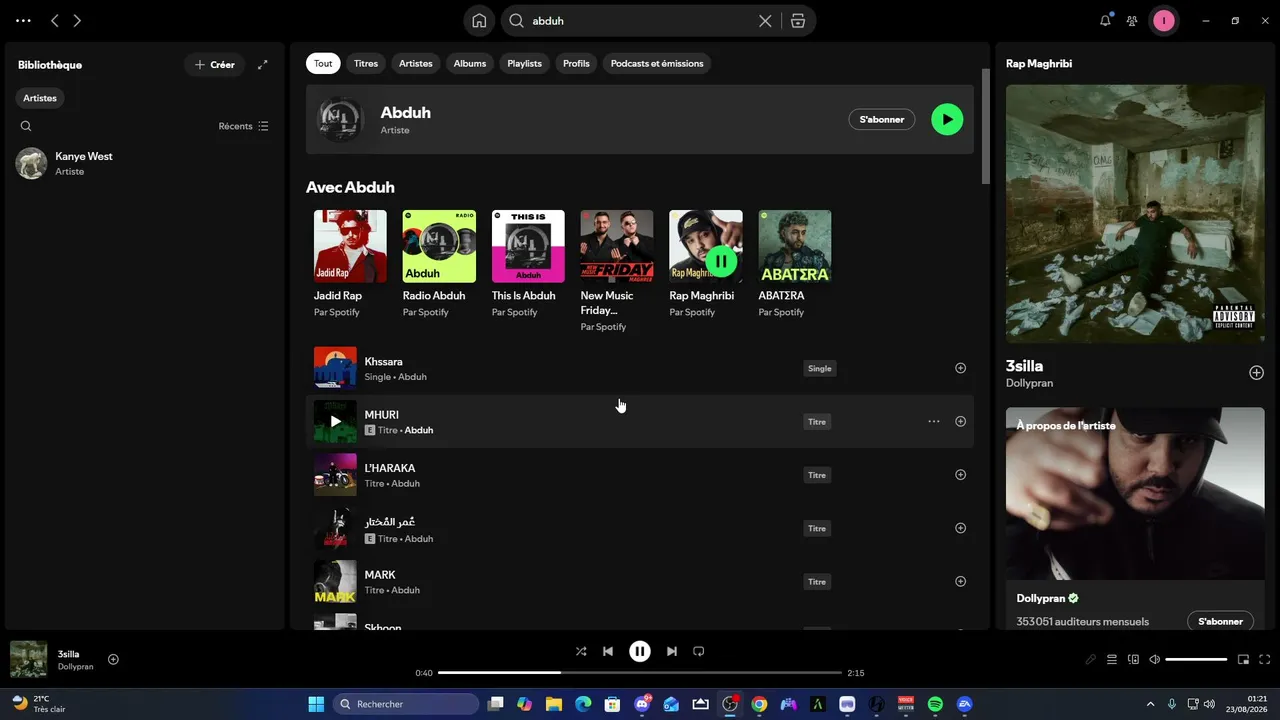
Task: Toggle the repeat mode
Action: click(x=699, y=651)
